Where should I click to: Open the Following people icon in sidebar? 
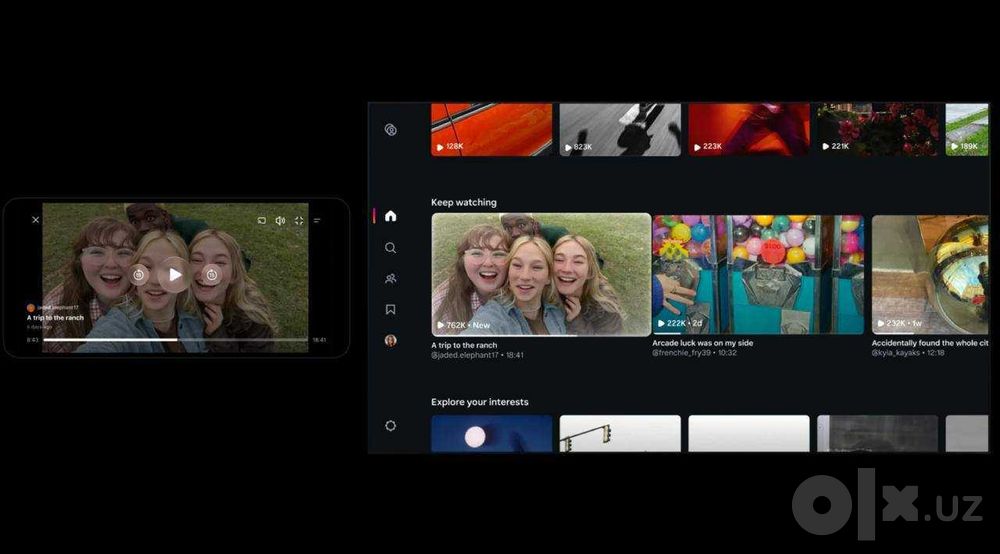[391, 279]
